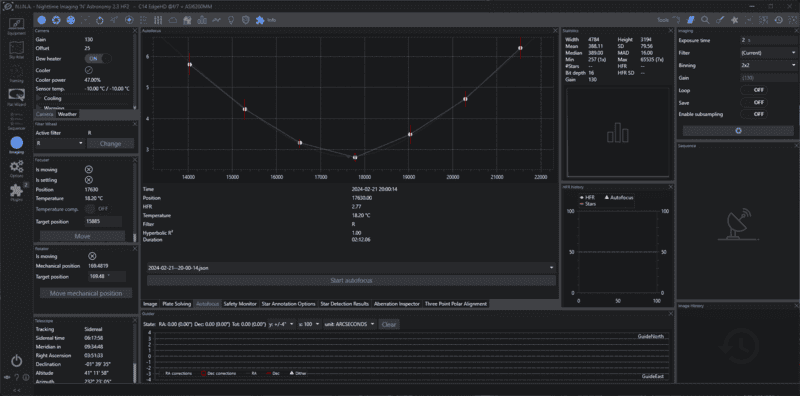Viewport: 800px width, 396px height.
Task: Open the Options gear section
Action: point(16,168)
